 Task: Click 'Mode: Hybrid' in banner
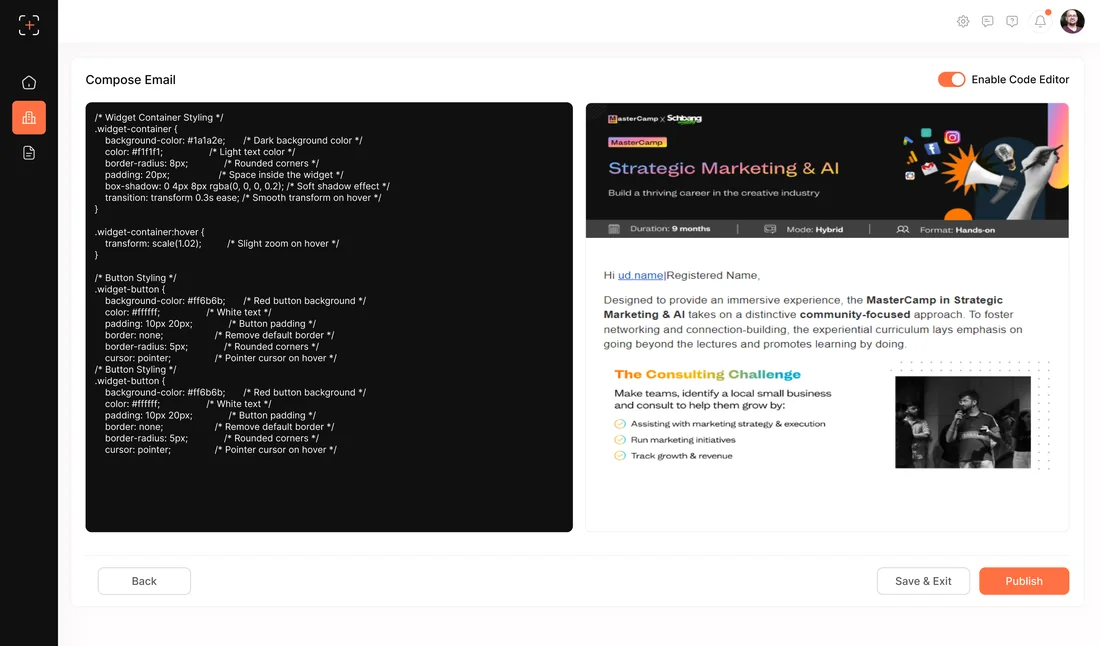pos(814,229)
